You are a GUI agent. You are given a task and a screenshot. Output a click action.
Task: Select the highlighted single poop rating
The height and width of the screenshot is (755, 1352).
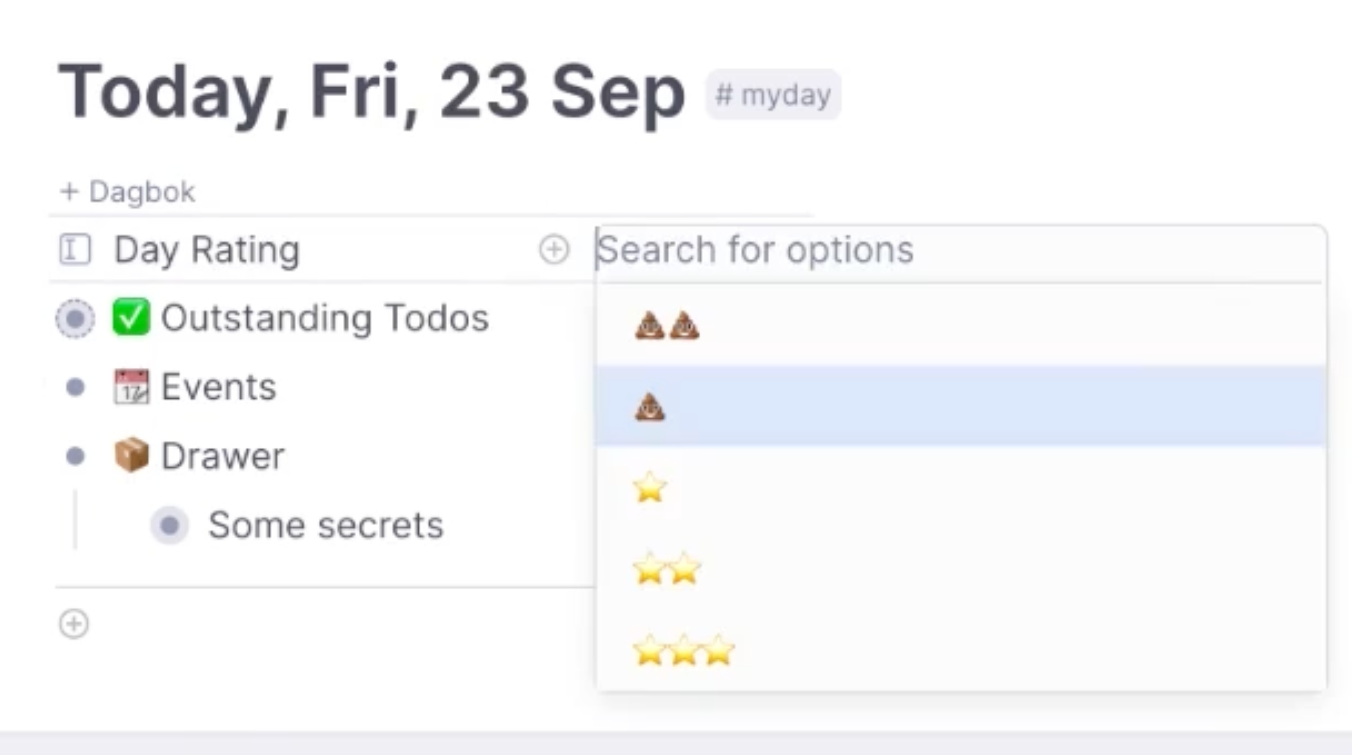(x=961, y=406)
